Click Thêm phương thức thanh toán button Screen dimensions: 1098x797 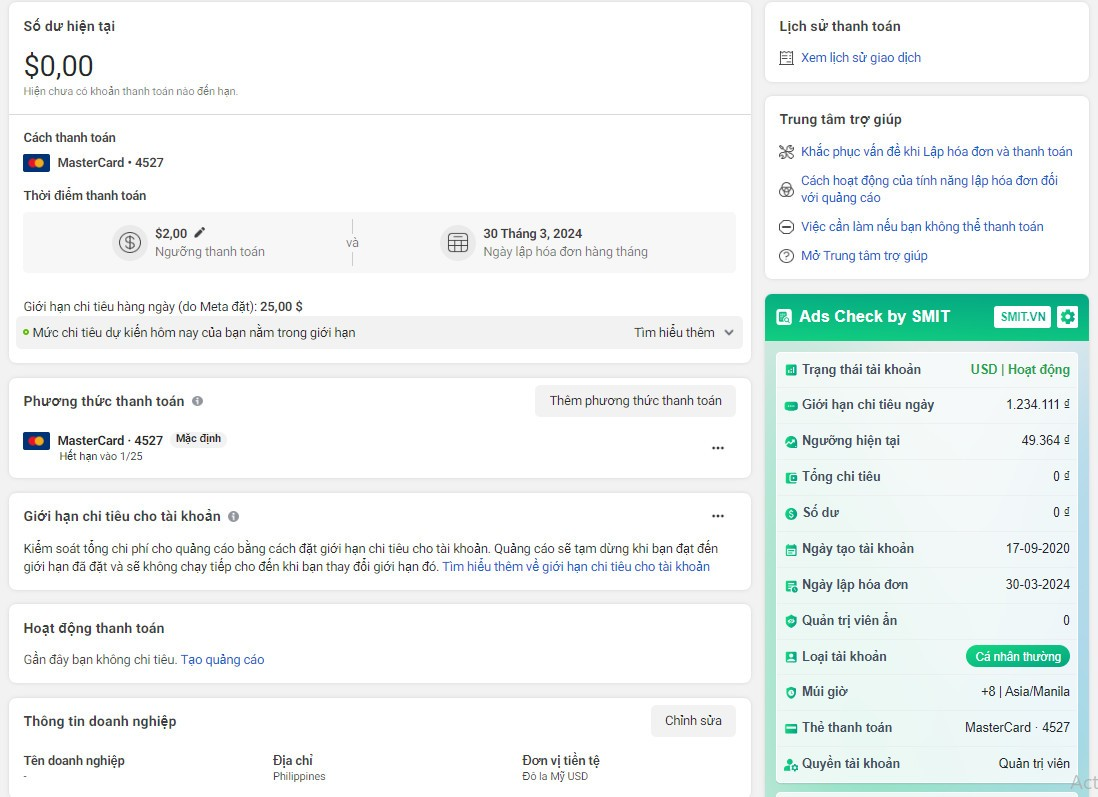click(635, 401)
